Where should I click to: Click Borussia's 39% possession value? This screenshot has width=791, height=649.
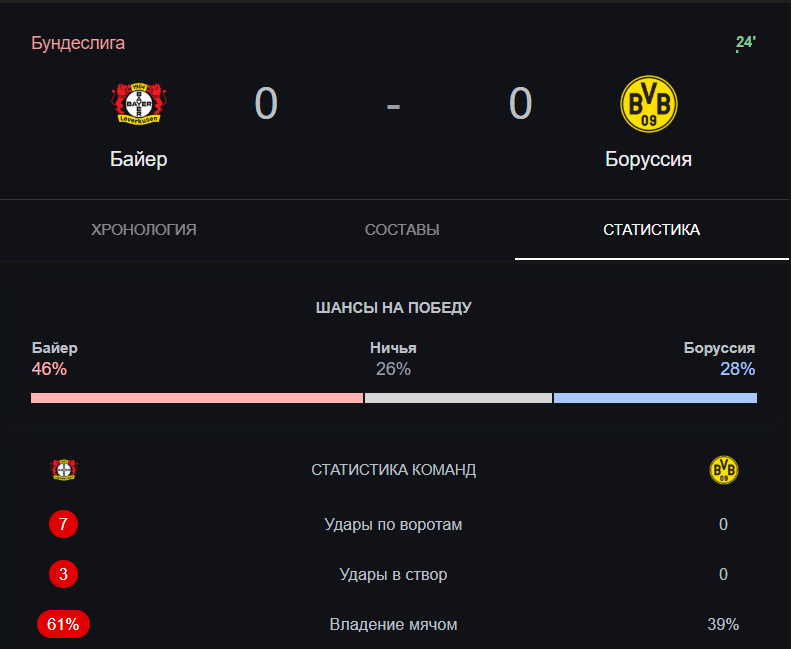click(x=723, y=624)
